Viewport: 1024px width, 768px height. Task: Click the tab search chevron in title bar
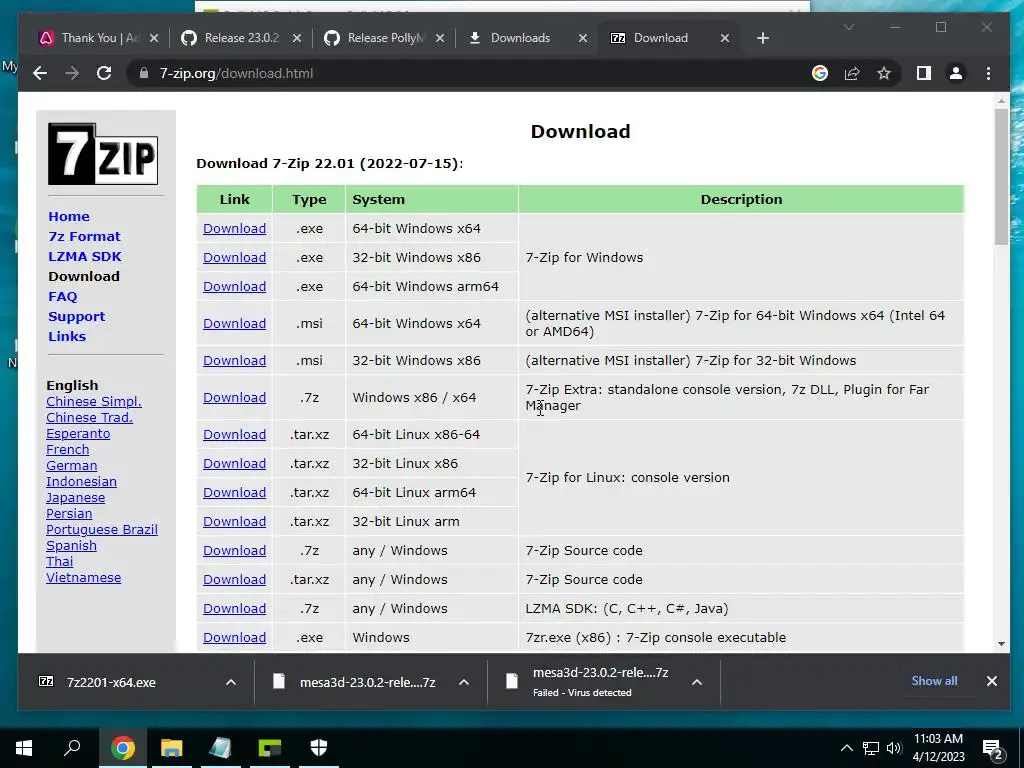pos(849,27)
